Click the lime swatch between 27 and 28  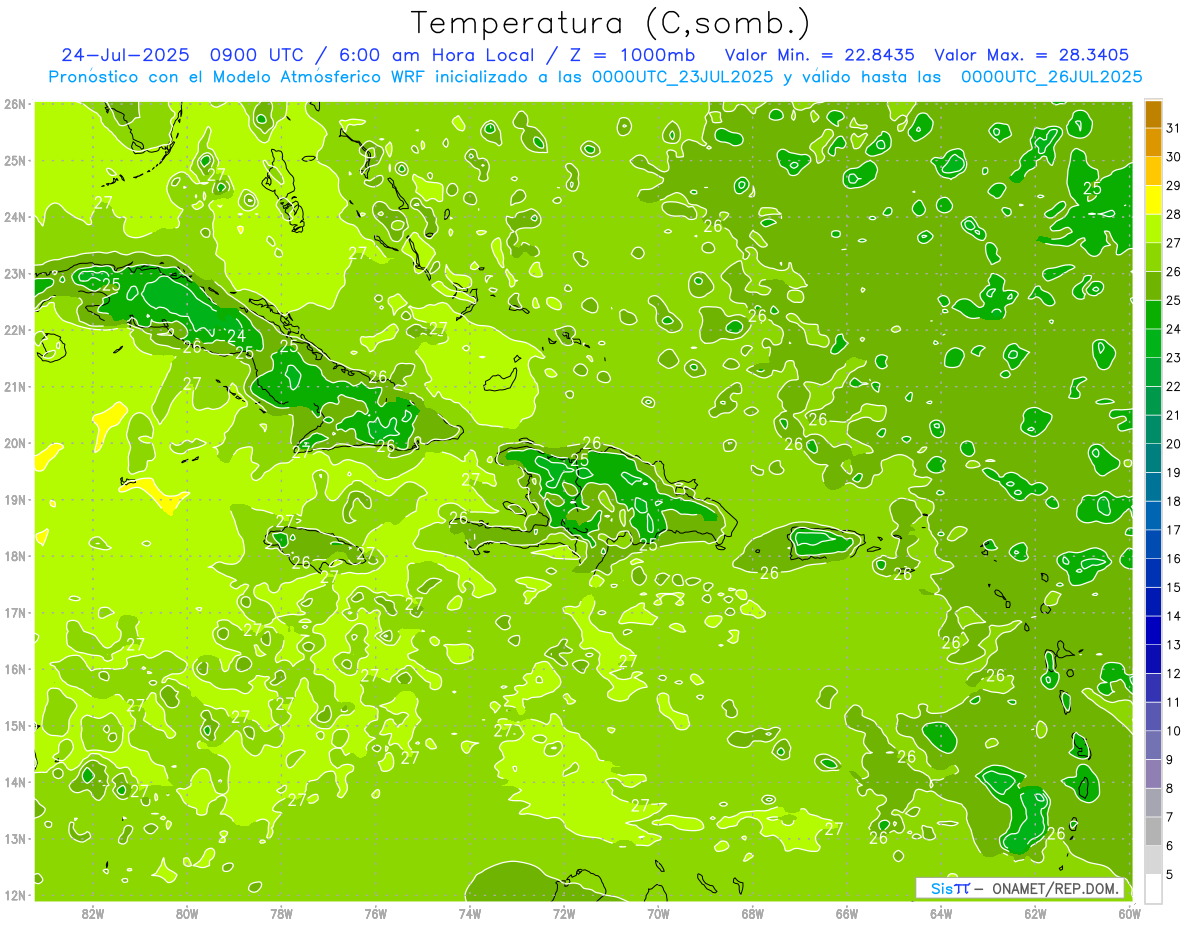1153,228
